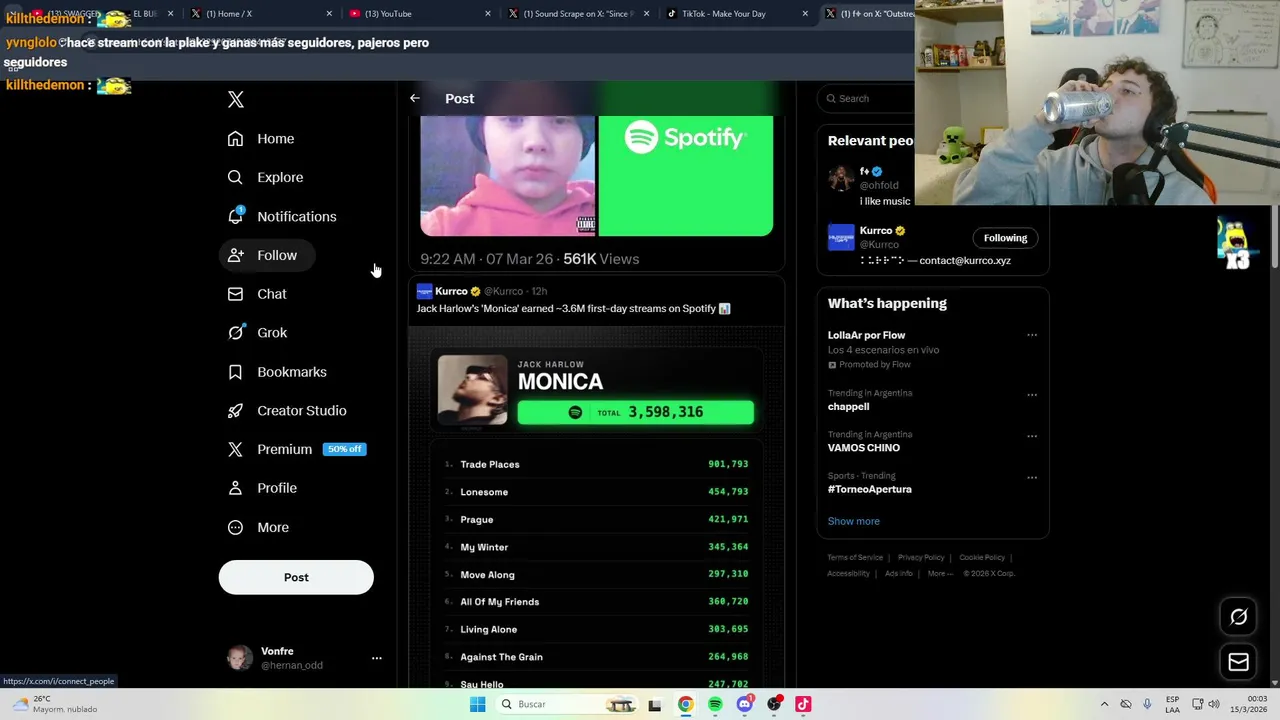
Task: Open Bookmarks from the sidebar
Action: pyautogui.click(x=278, y=372)
